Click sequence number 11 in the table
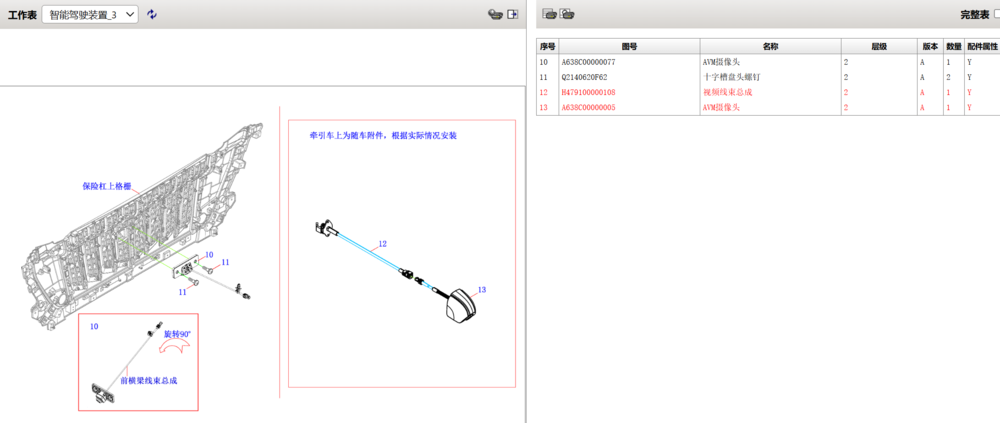1000x423 pixels. [x=543, y=77]
